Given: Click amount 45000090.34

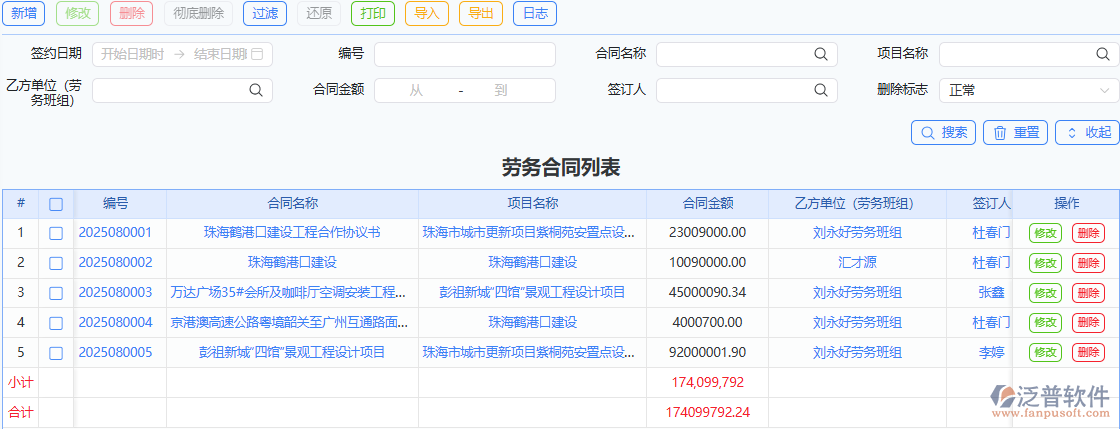Looking at the screenshot, I should [708, 293].
